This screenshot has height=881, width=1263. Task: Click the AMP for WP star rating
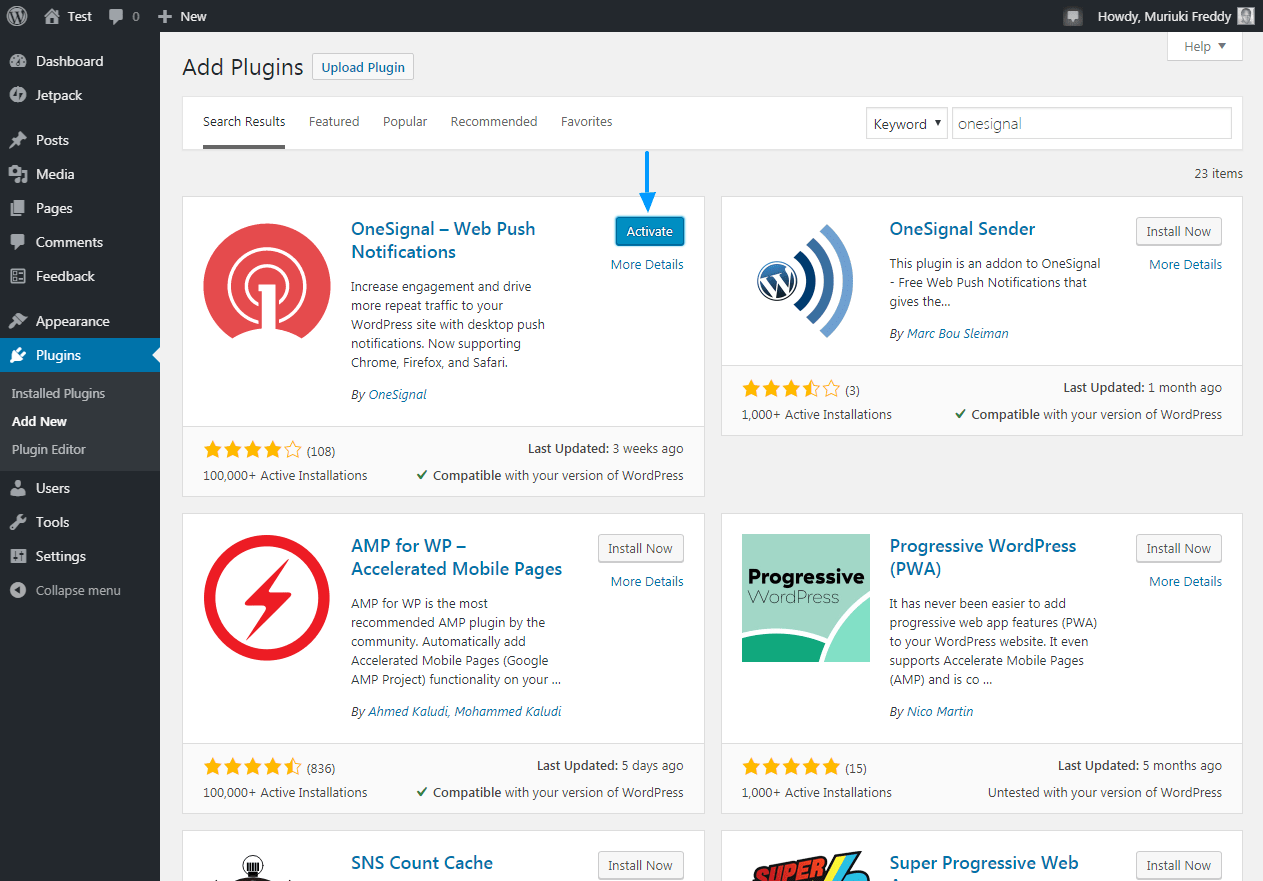tap(252, 767)
